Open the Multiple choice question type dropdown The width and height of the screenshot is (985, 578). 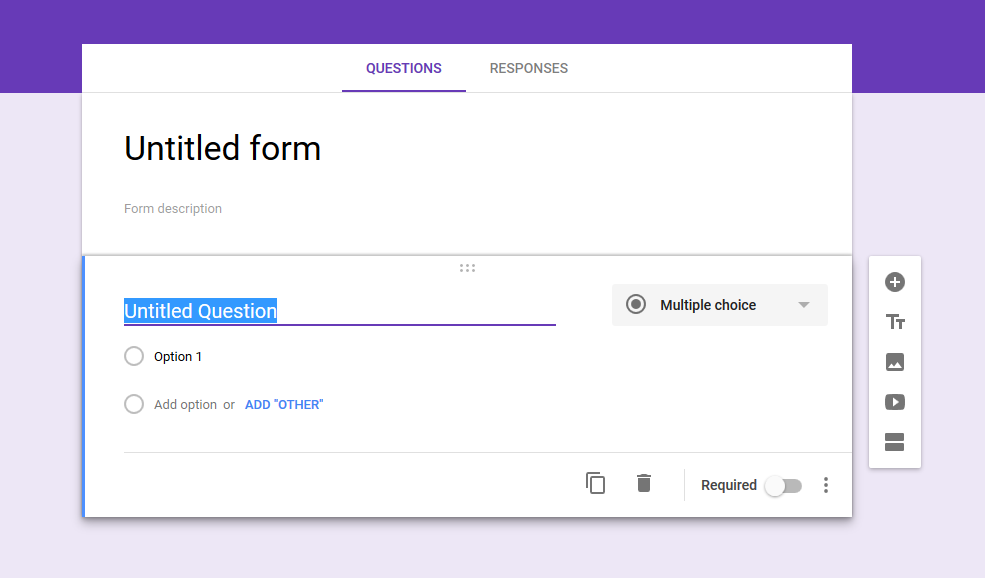point(719,305)
